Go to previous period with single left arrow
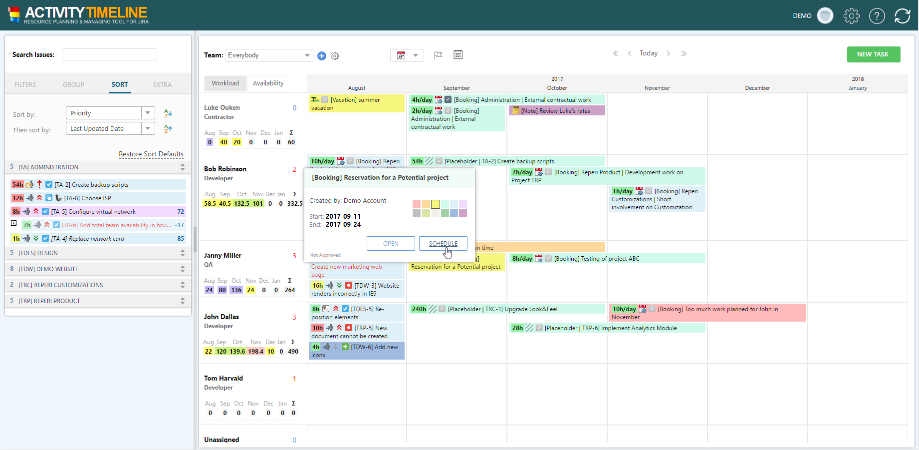The height and width of the screenshot is (450, 919). tap(628, 53)
